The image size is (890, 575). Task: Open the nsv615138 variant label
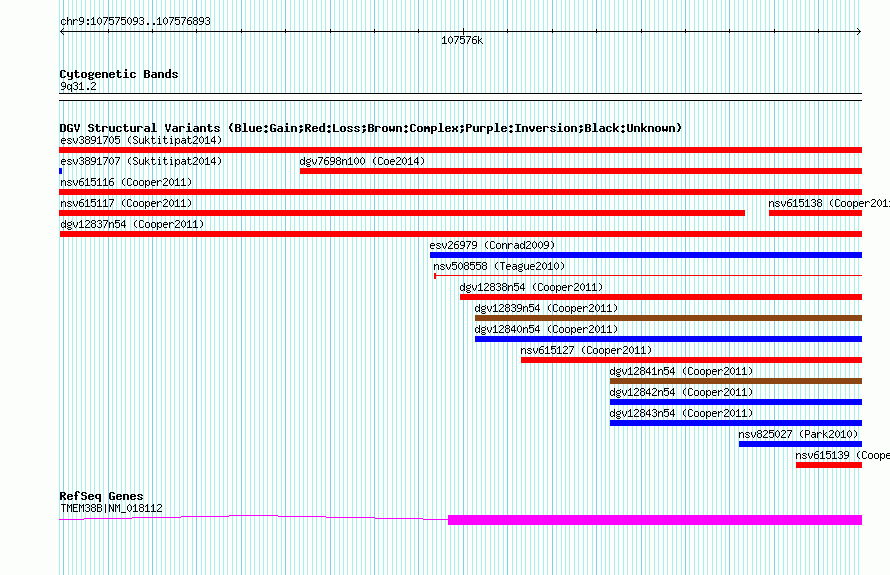(x=829, y=203)
